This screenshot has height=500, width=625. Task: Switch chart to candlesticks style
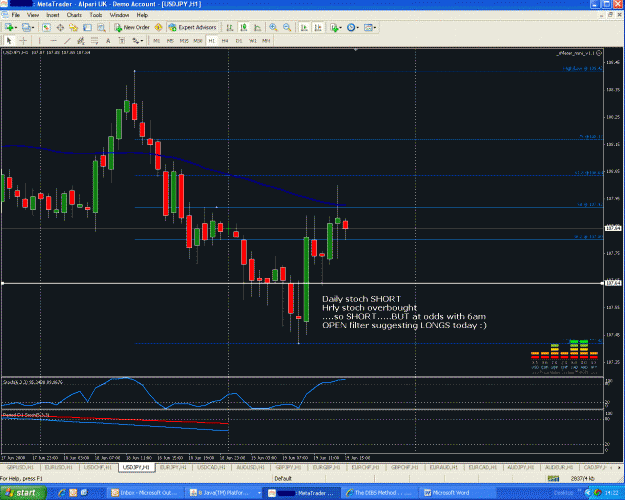pyautogui.click(x=244, y=27)
